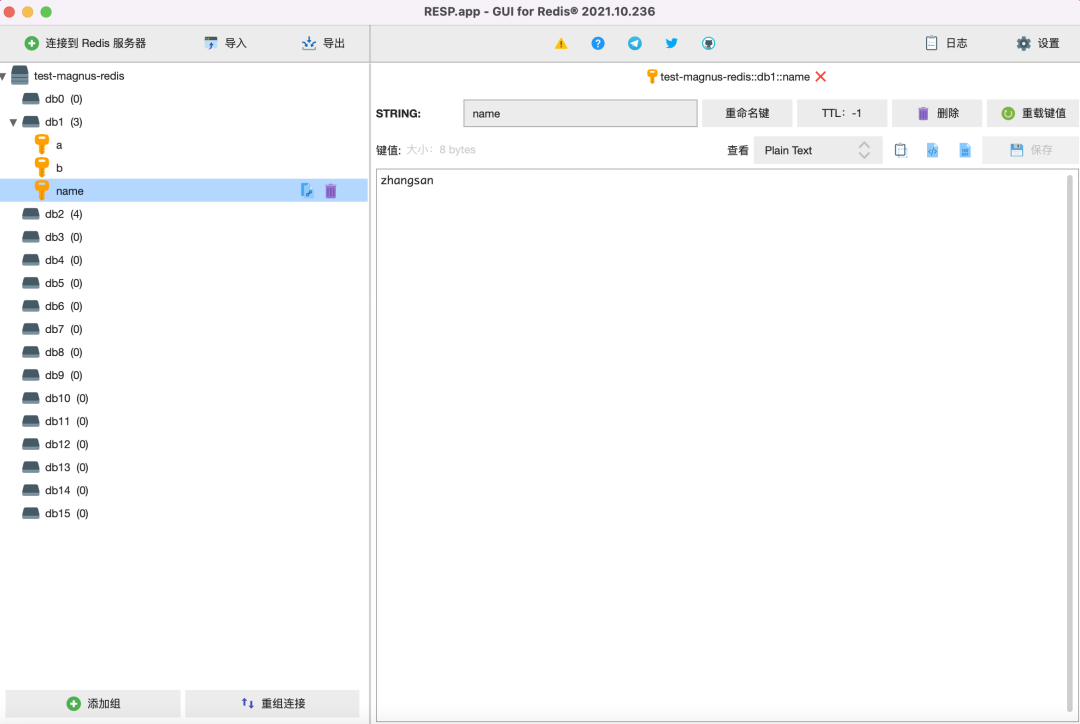
Task: Click 重载键值 reload value button
Action: [x=1032, y=114]
